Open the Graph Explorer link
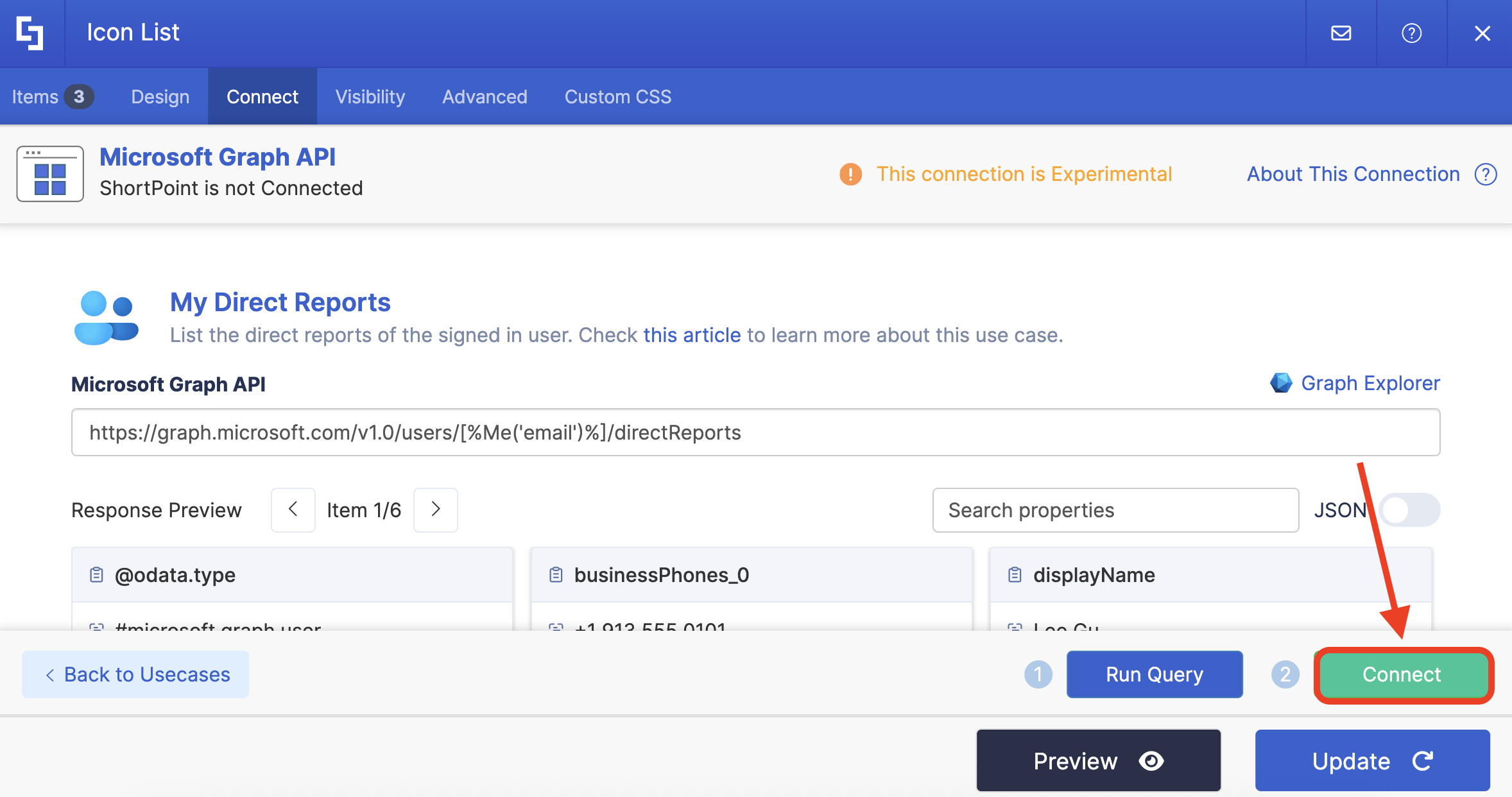Viewport: 1512px width, 797px height. (x=1370, y=383)
